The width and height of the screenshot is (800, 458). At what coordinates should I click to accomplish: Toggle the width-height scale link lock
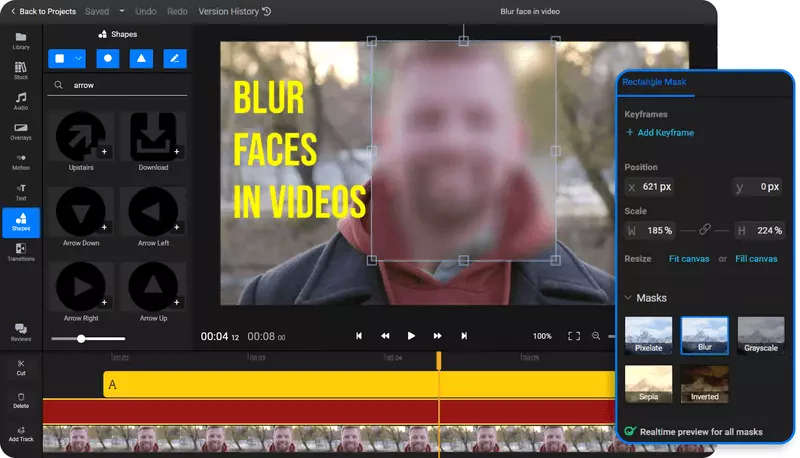[x=705, y=230]
